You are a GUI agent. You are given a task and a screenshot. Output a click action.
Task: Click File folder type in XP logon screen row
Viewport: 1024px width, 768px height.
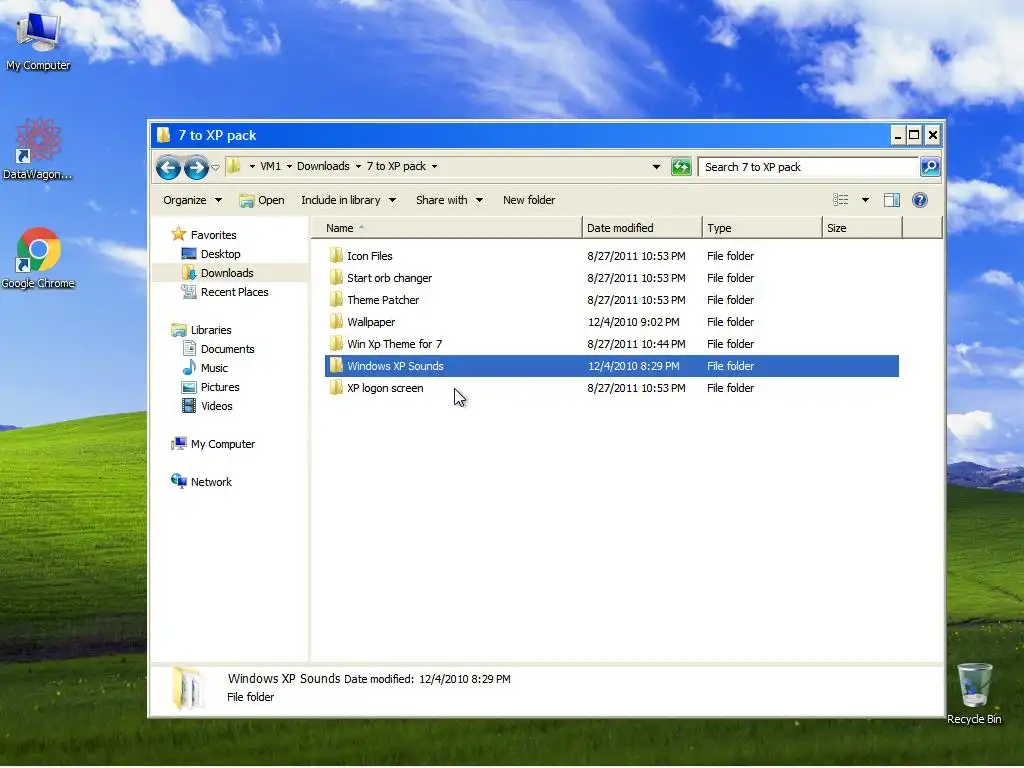pos(730,389)
